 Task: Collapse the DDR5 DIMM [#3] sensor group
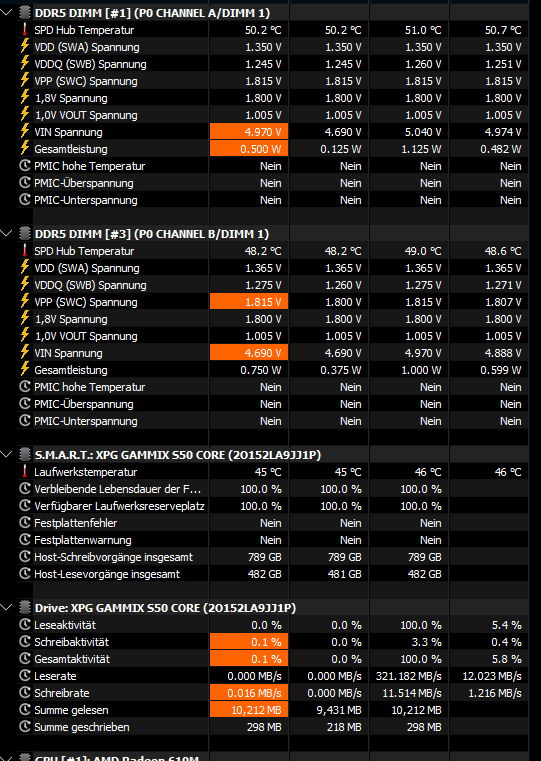6,233
